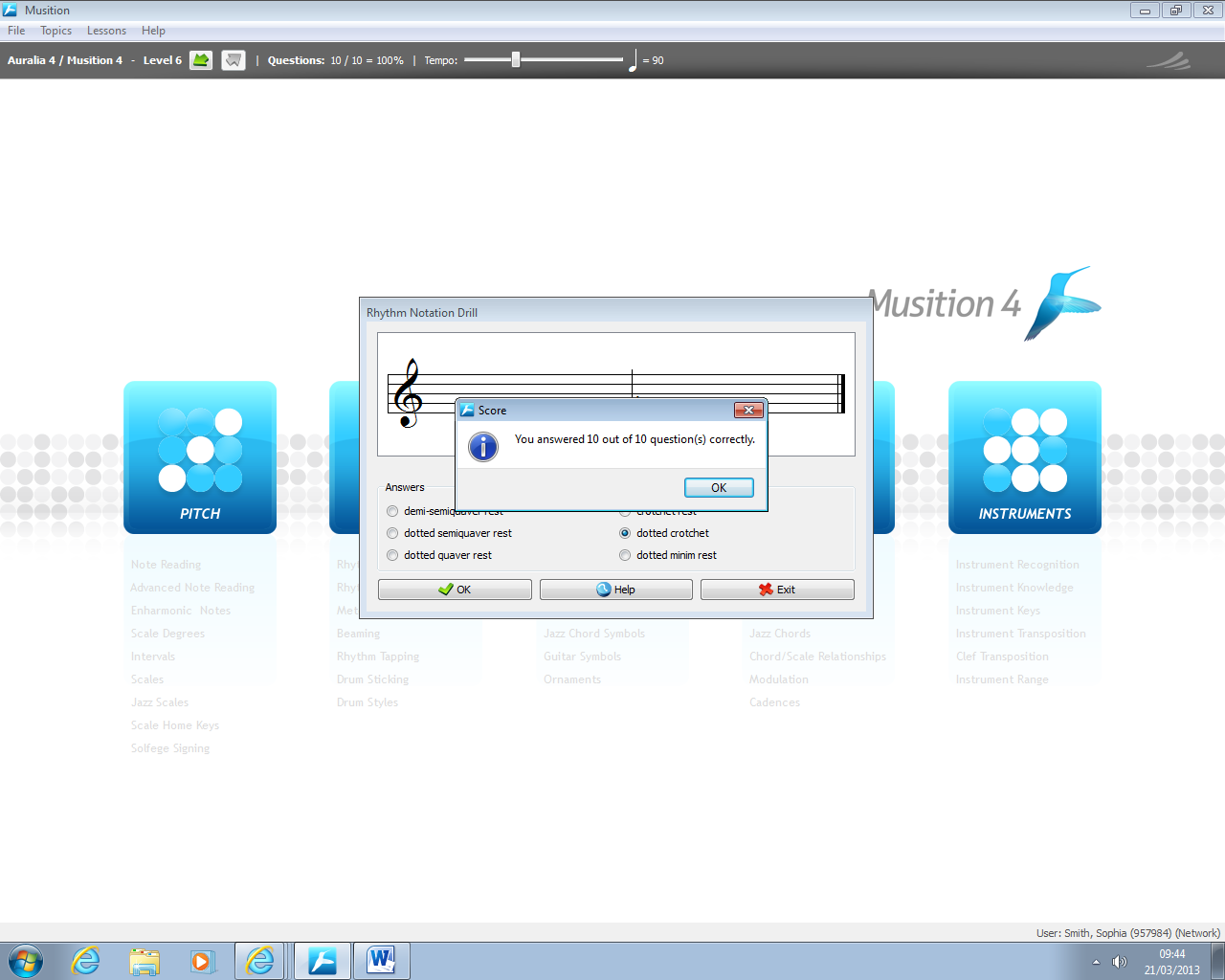Select the dotted quaver rest answer
The height and width of the screenshot is (980, 1225).
(x=439, y=555)
